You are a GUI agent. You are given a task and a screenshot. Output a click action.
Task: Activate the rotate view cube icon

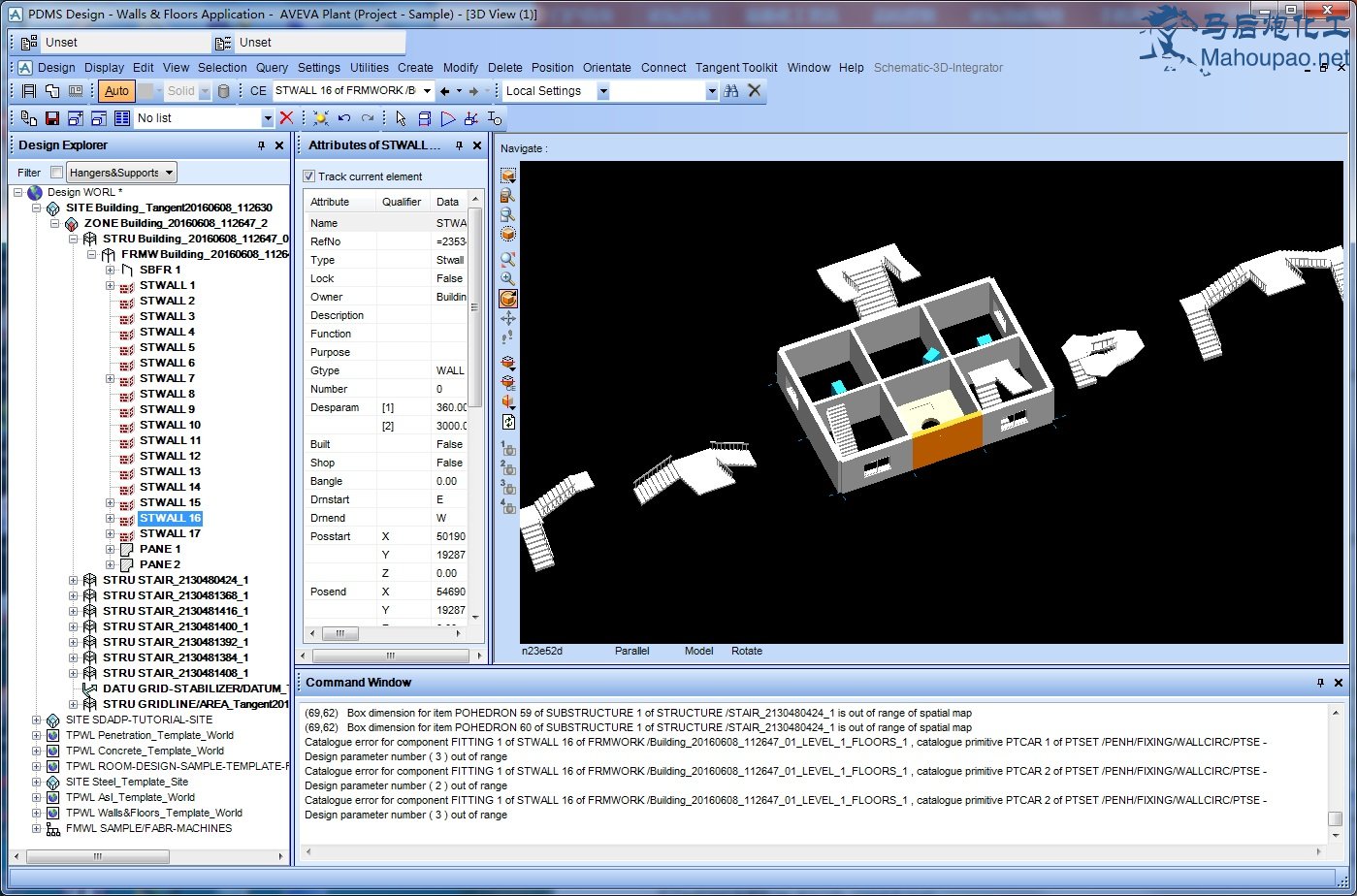pos(508,299)
